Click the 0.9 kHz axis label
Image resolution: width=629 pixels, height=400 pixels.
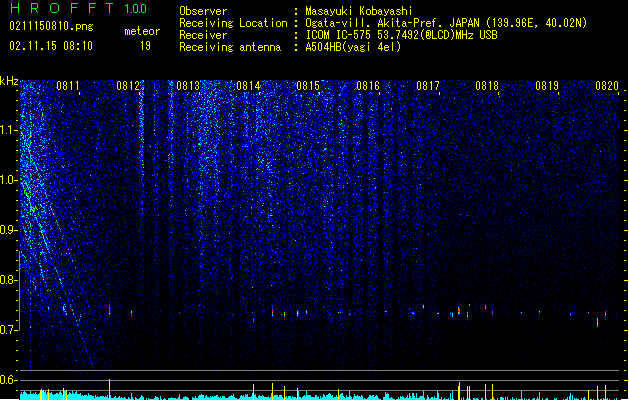tap(9, 230)
